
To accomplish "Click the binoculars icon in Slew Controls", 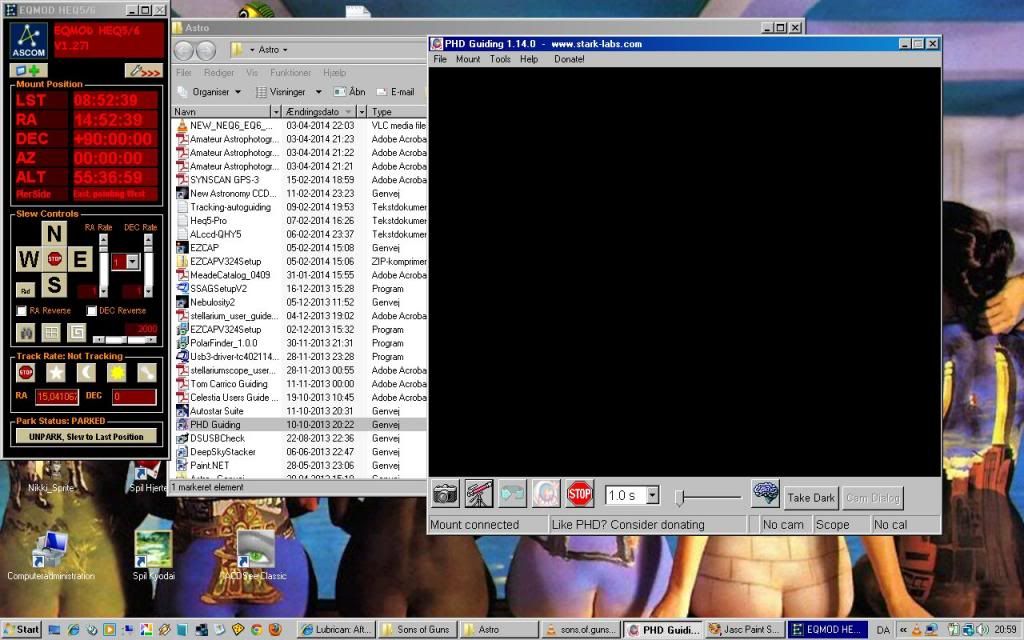I will (25, 332).
